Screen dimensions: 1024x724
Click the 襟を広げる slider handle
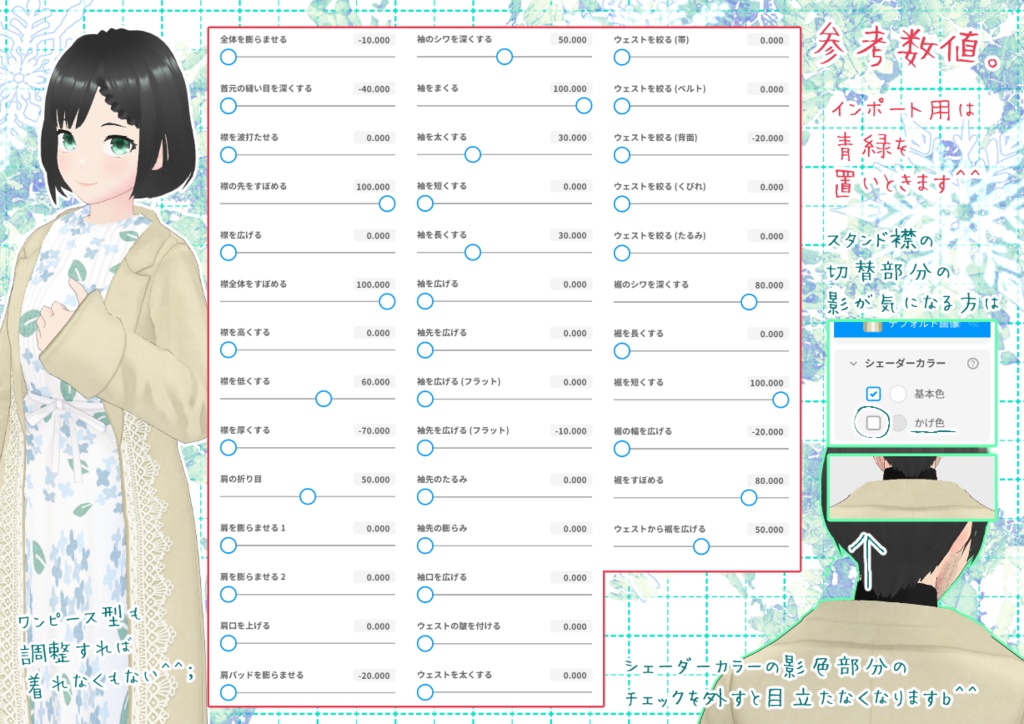coord(228,253)
